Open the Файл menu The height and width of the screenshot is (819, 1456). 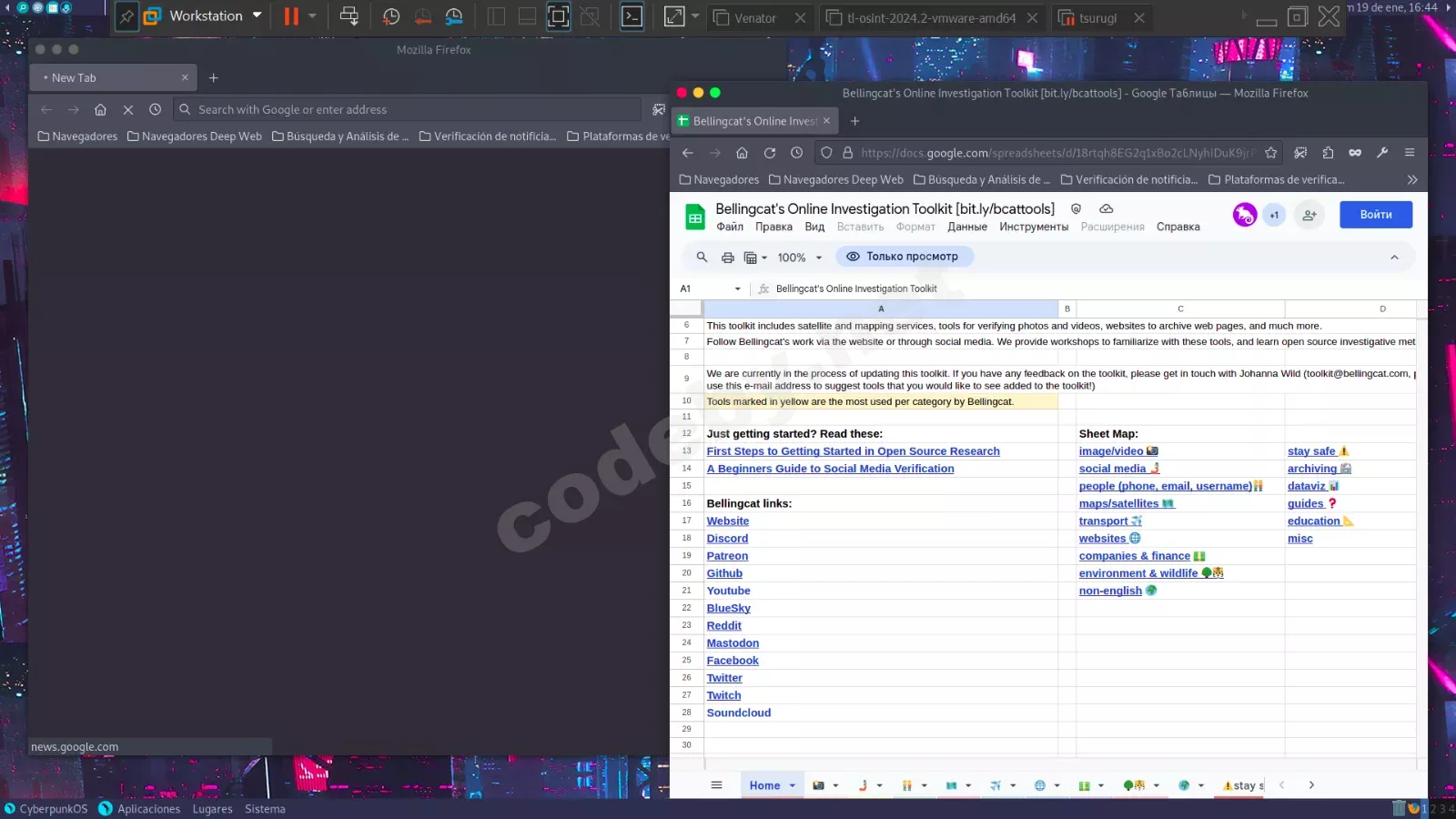(730, 227)
